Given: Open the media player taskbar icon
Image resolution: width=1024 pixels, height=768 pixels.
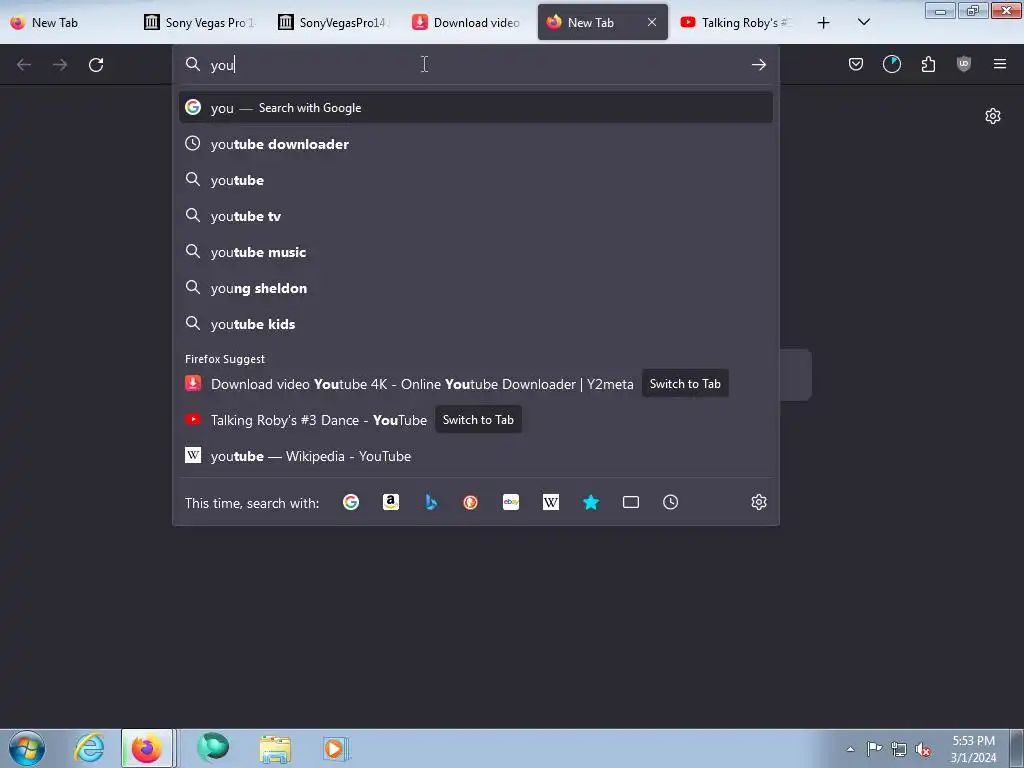Looking at the screenshot, I should [336, 749].
